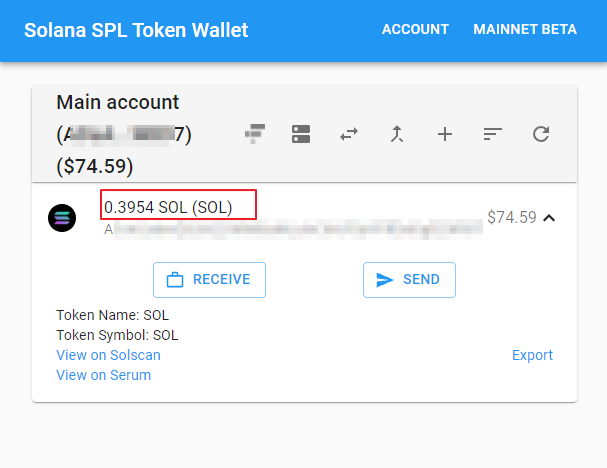Click the Token Name: SOL text
This screenshot has width=607, height=468.
tap(113, 315)
